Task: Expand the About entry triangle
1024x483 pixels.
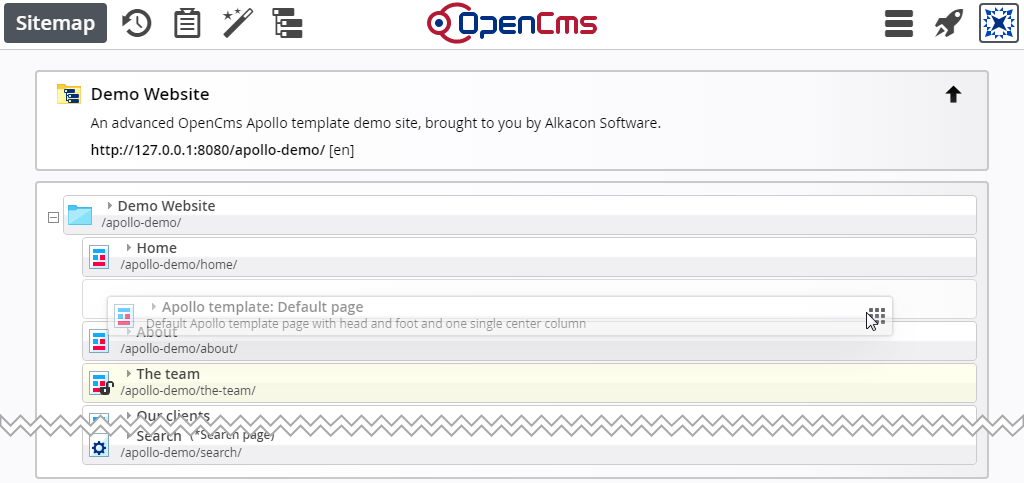Action: click(x=129, y=332)
